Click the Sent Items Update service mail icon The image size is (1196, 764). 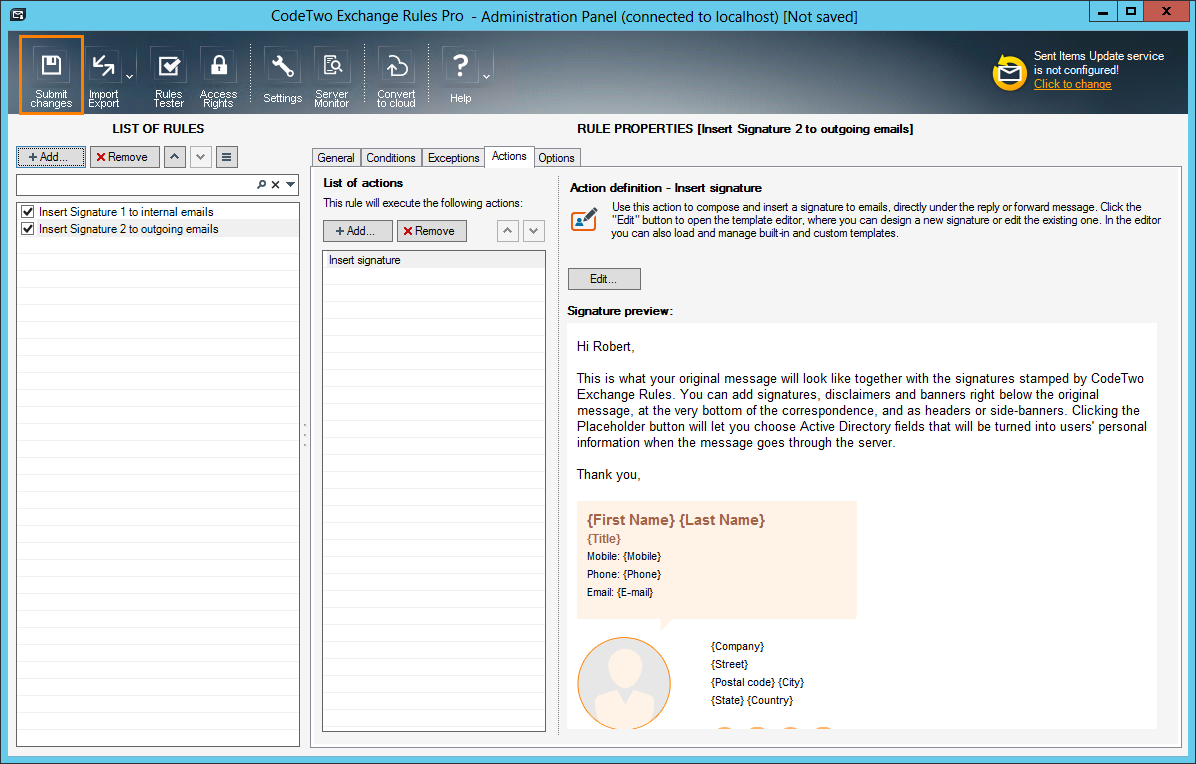[1009, 72]
